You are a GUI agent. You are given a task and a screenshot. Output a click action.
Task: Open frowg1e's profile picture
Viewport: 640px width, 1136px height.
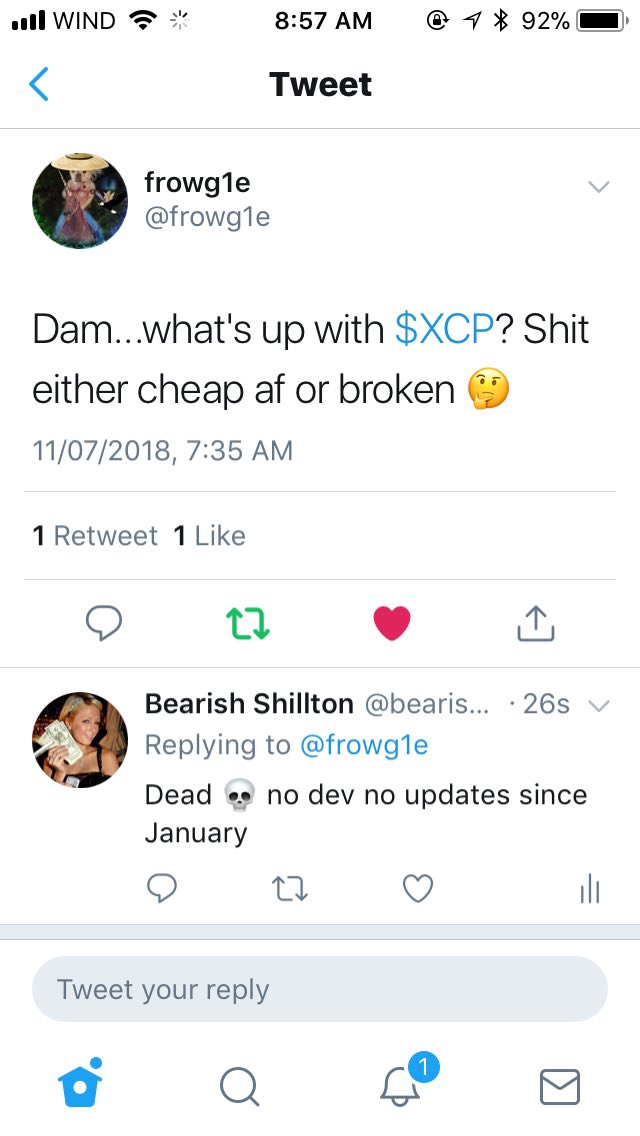pos(80,201)
